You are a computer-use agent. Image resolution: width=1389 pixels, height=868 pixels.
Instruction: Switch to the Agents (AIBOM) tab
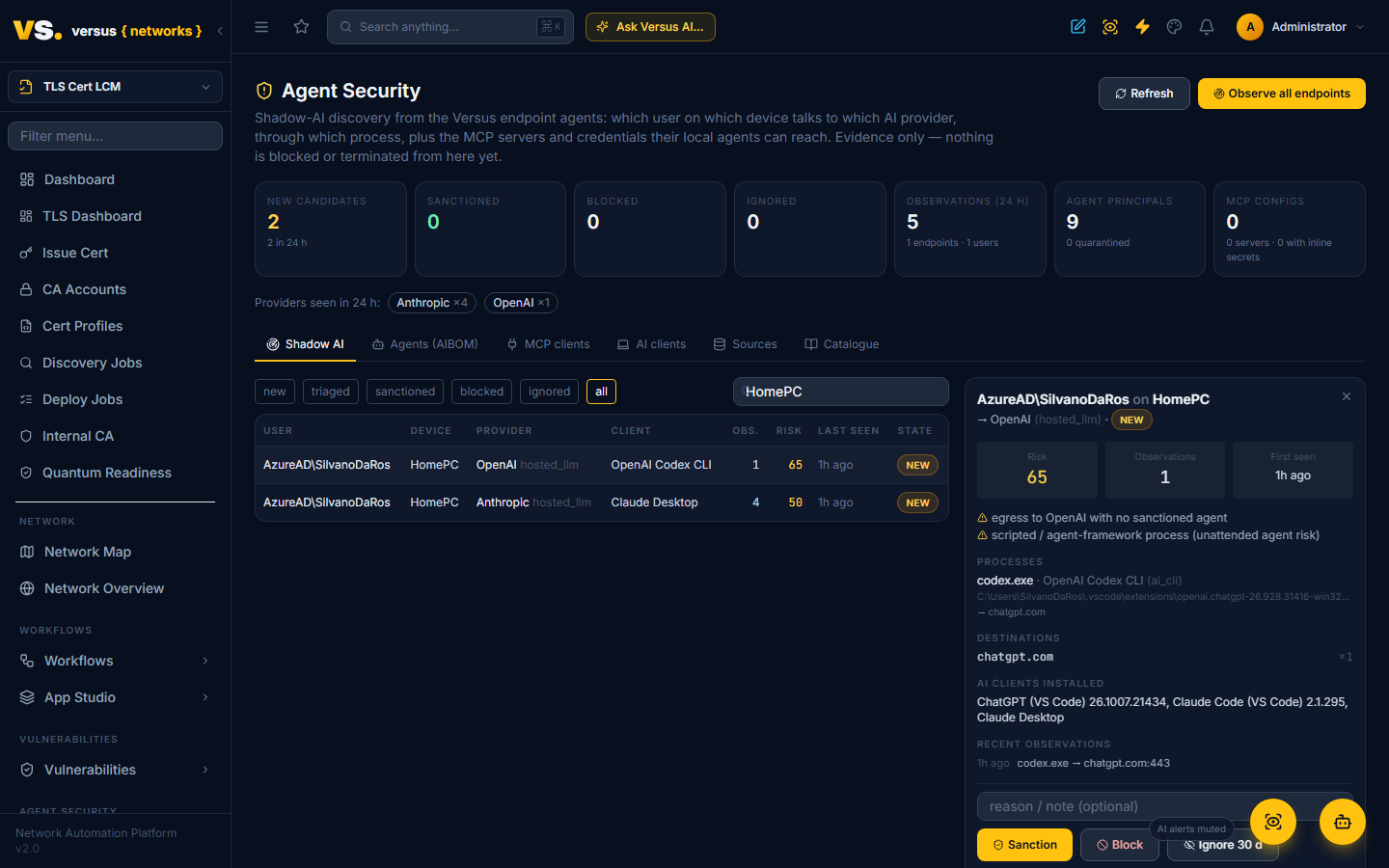[425, 344]
